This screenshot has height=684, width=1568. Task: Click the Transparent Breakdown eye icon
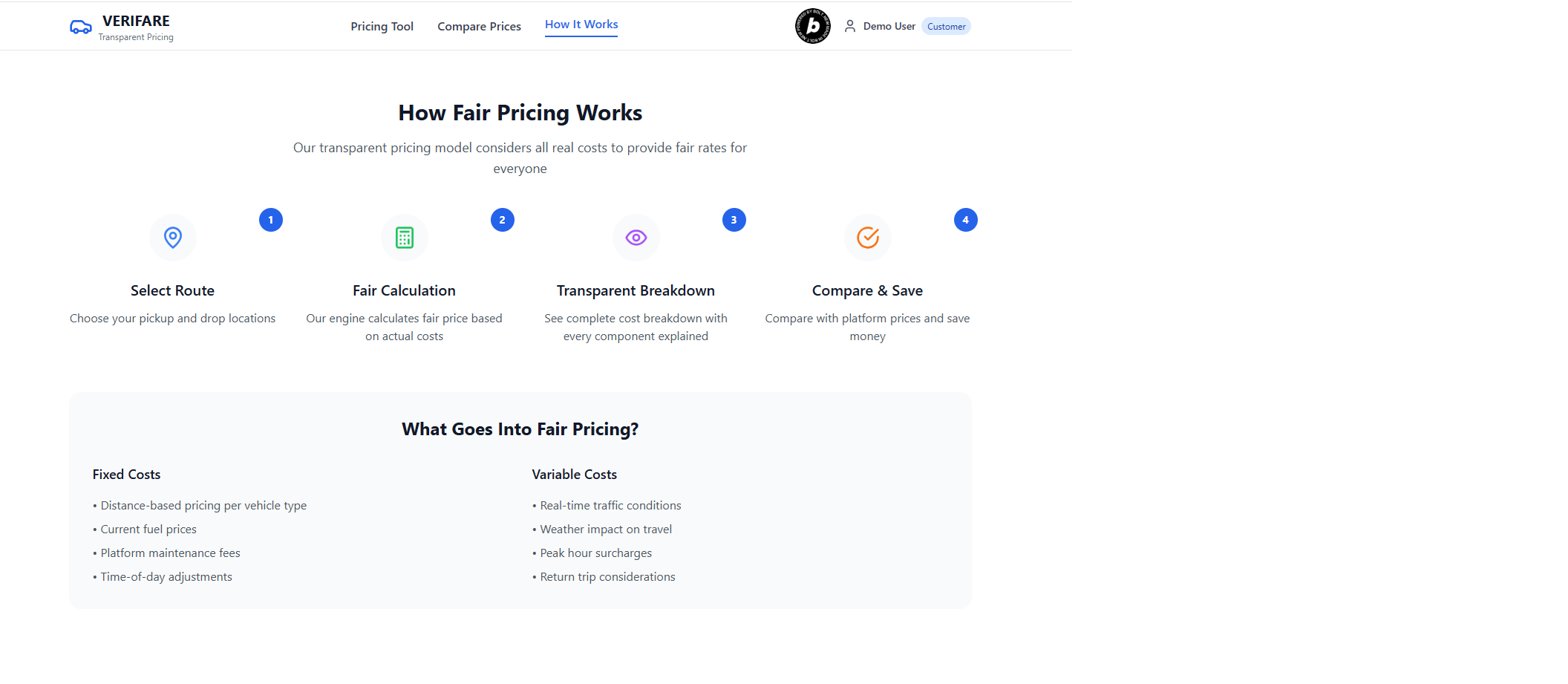(636, 238)
